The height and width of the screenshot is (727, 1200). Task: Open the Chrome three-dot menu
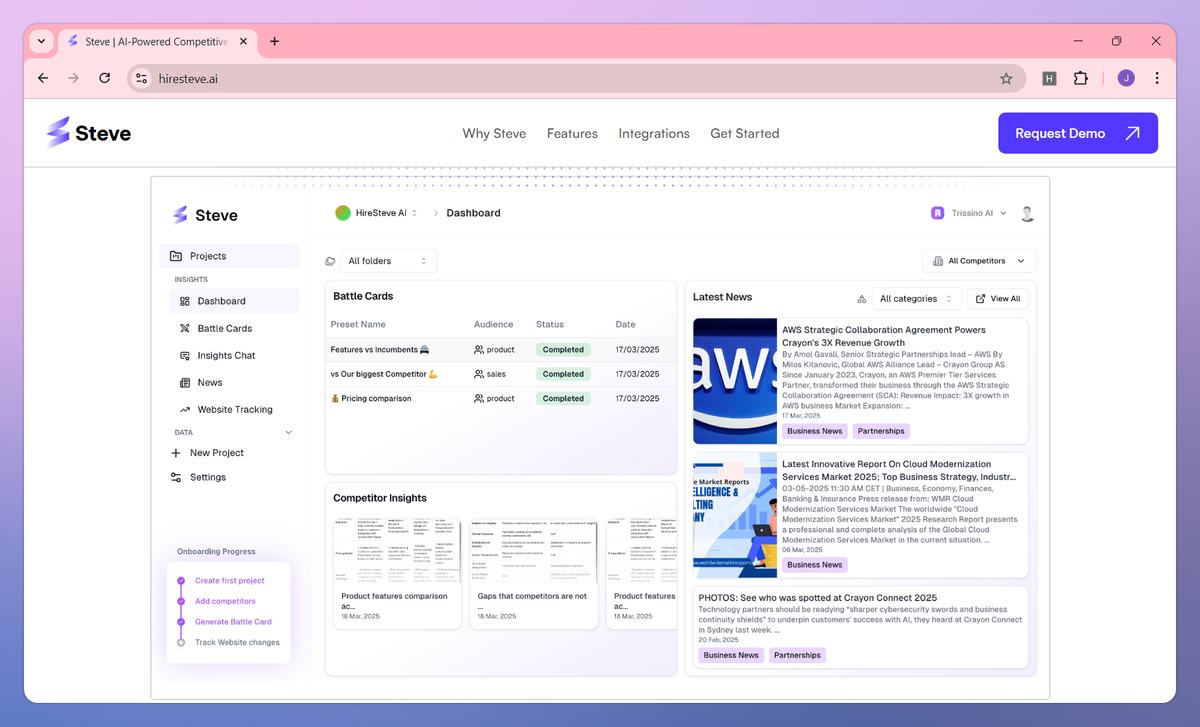tap(1157, 78)
